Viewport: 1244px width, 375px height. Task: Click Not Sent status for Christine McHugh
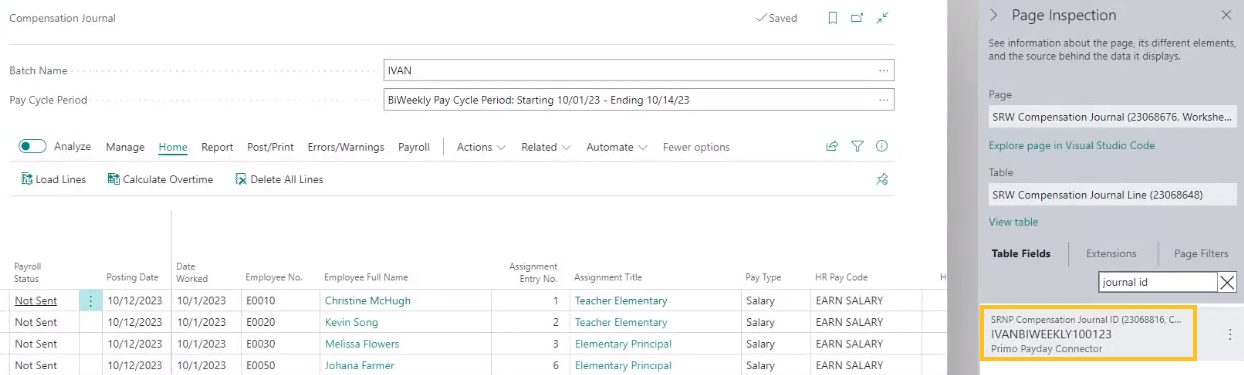coord(36,300)
